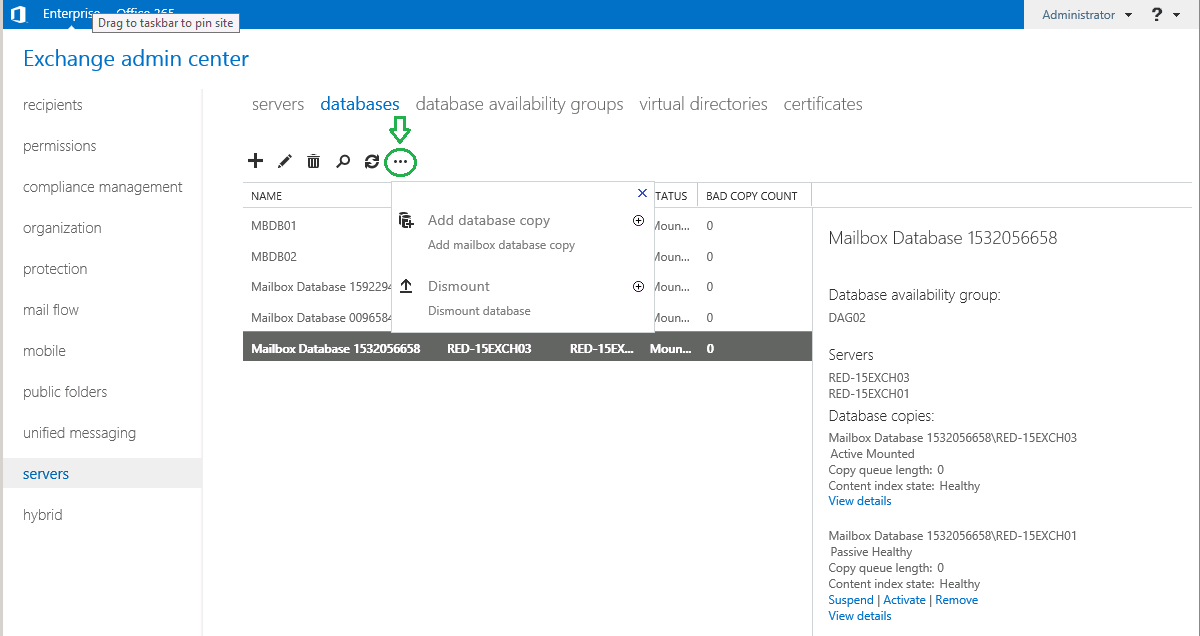Open the certificates tab
This screenshot has height=636, width=1200.
(823, 104)
